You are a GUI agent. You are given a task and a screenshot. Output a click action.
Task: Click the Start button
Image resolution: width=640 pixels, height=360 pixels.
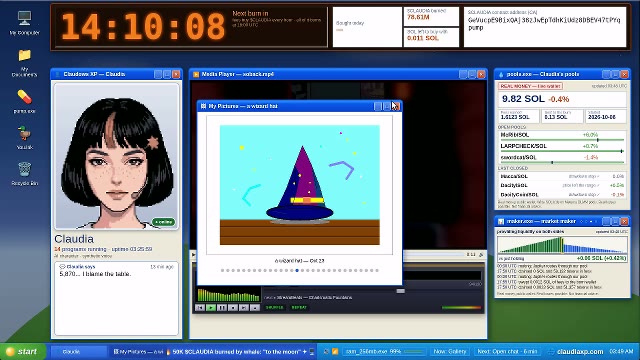coord(23,351)
